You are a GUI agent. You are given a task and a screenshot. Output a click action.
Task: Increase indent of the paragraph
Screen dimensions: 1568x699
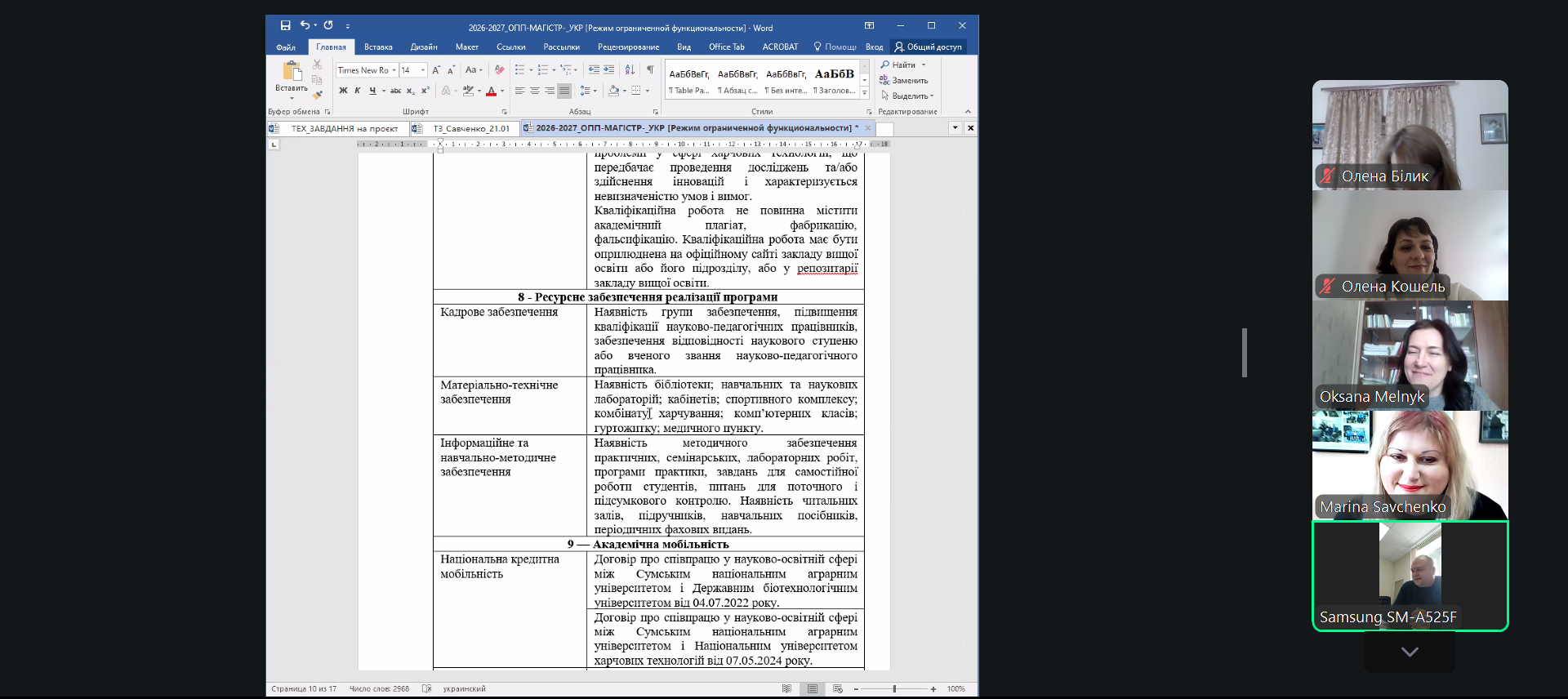tap(608, 70)
